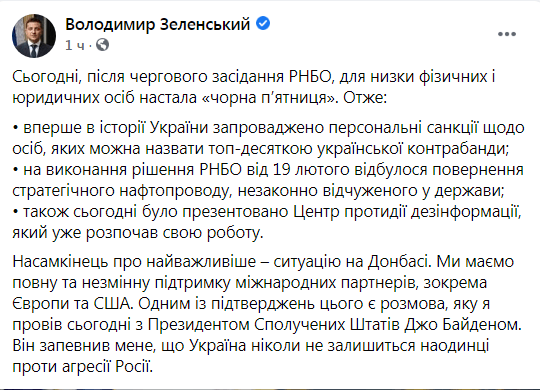Click the bullet about персональні санкції
540x390 pixels.
click(x=268, y=138)
